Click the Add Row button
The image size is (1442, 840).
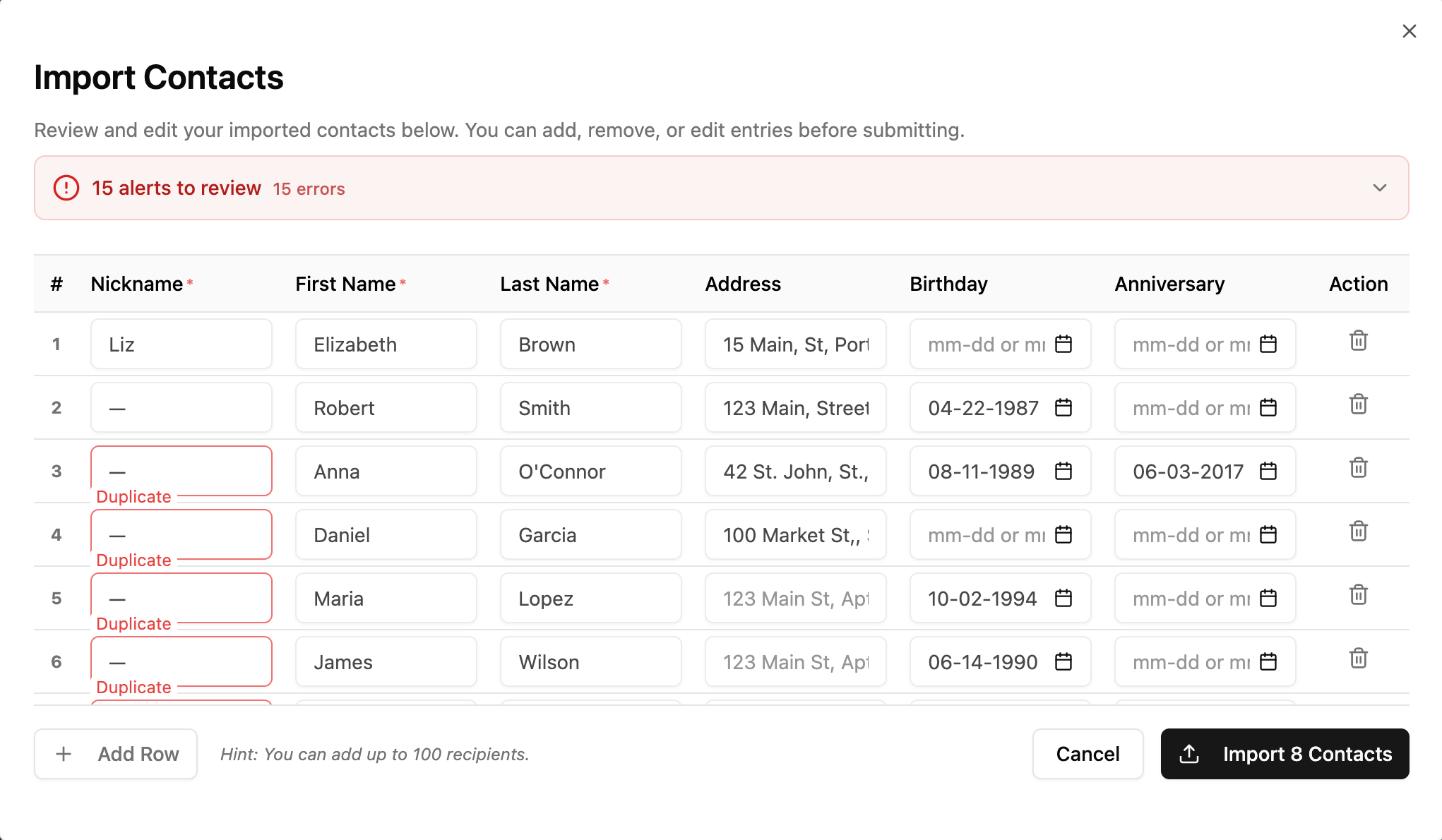pos(116,754)
